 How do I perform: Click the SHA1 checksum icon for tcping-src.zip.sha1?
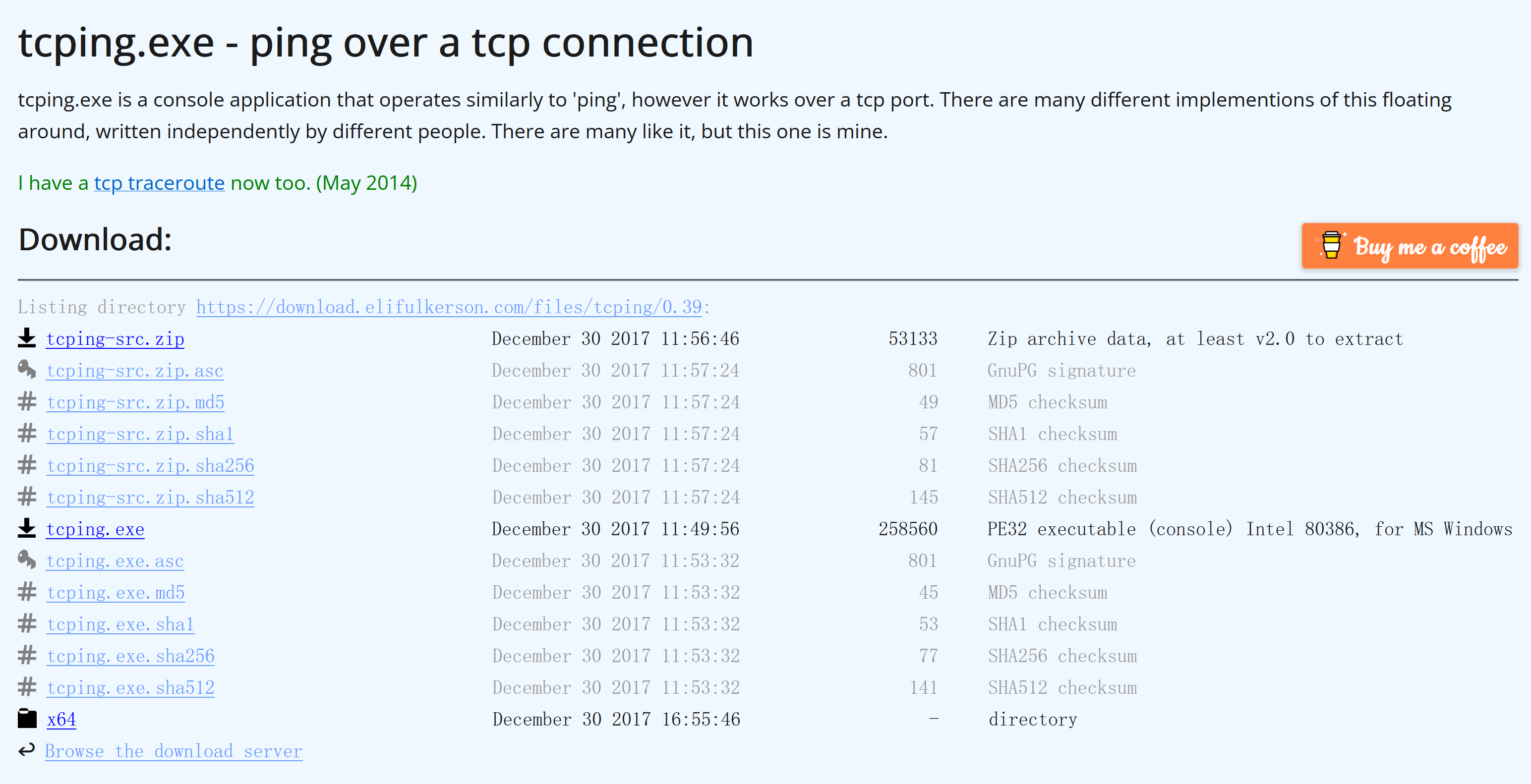[x=28, y=432]
